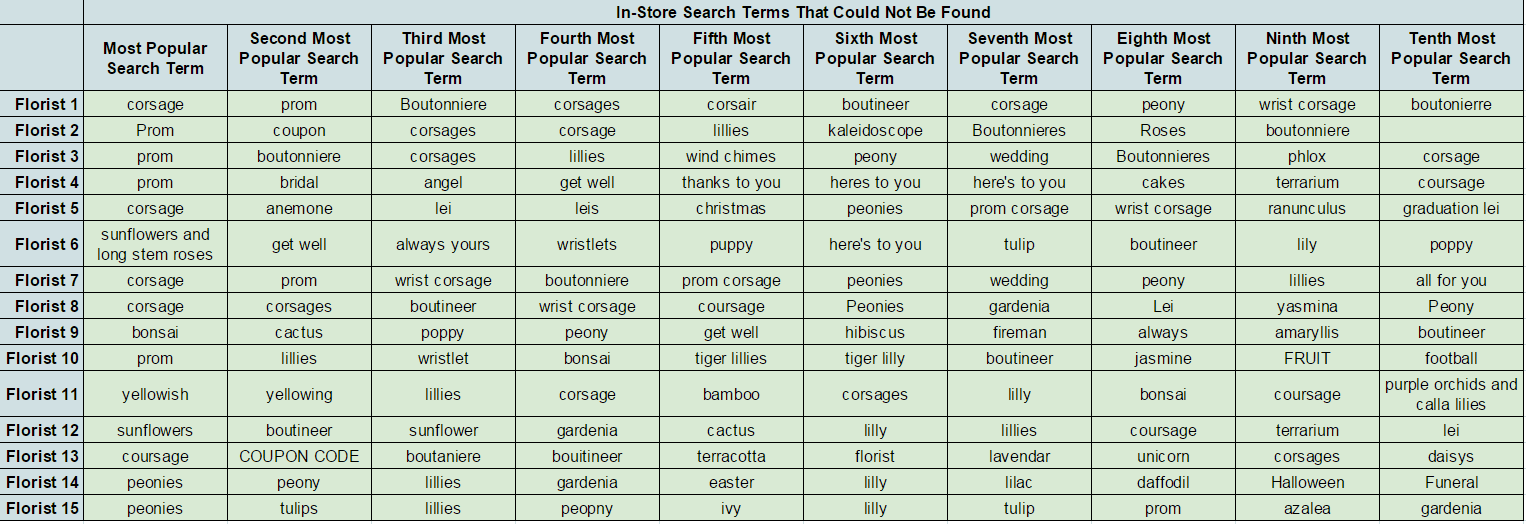The image size is (1526, 524).
Task: Select the 'Most Popular Search Term' column header
Action: 155,58
